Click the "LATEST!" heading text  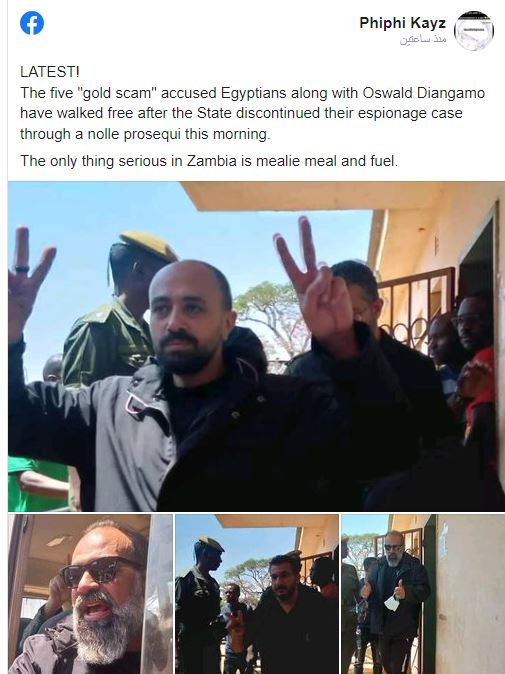(49, 72)
